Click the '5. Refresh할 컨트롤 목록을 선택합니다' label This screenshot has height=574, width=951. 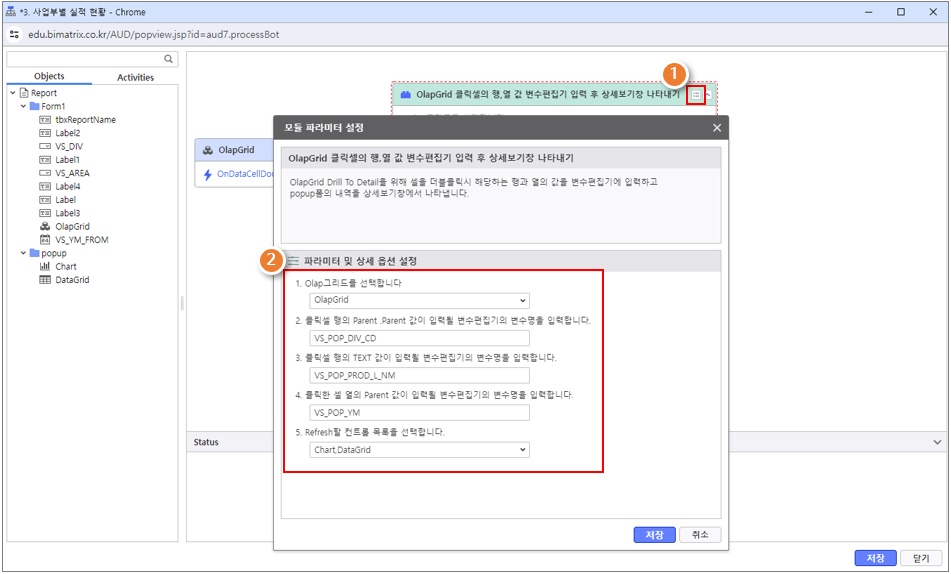pos(369,433)
